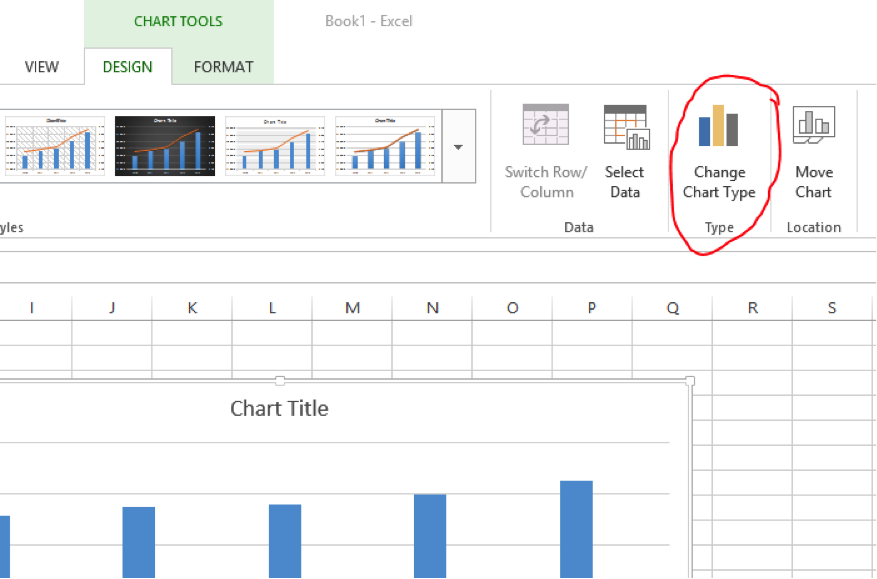Open the FORMAT ribbon tab
Screen dimensions: 877x579
pos(223,67)
